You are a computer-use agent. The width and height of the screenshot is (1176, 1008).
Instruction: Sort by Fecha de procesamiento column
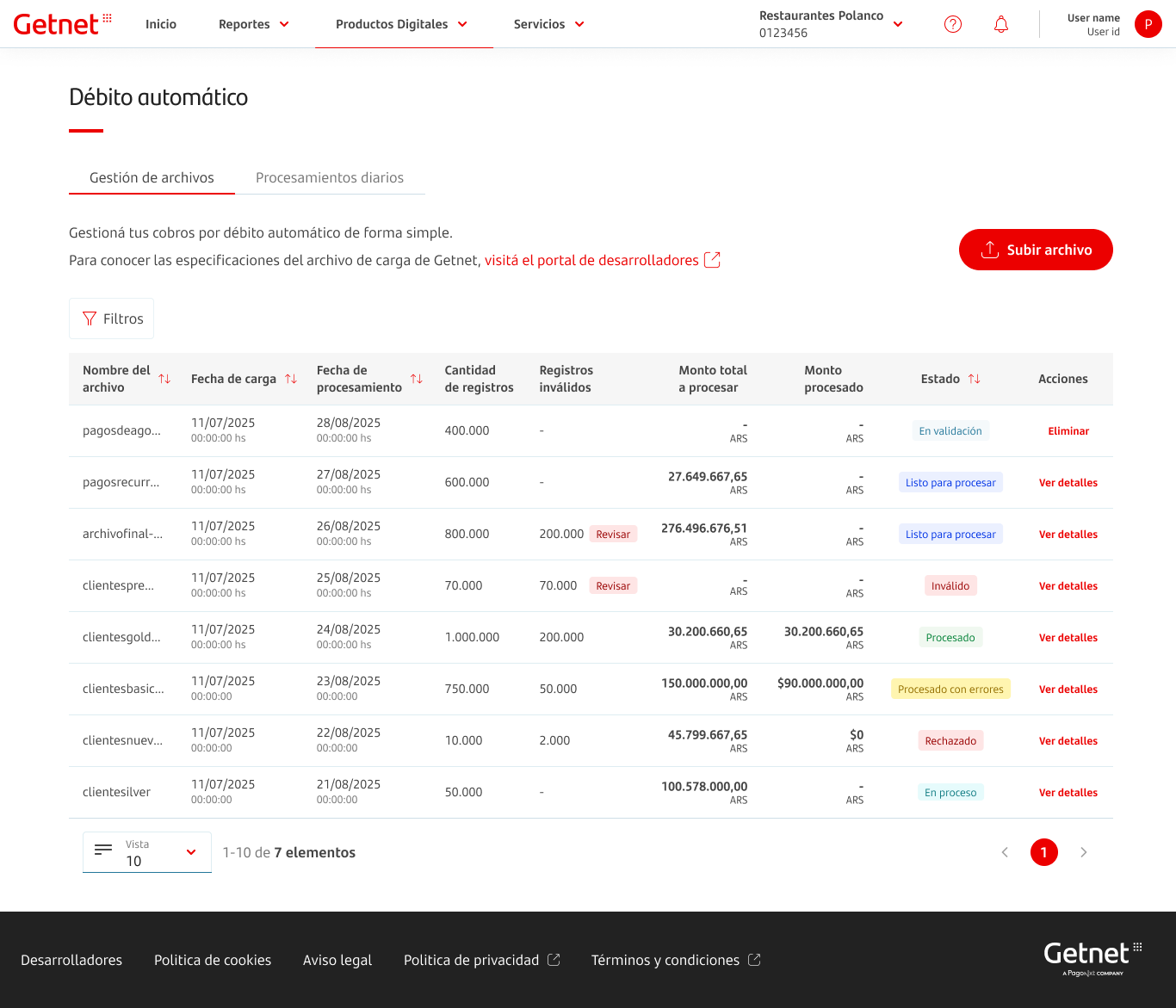(x=417, y=379)
